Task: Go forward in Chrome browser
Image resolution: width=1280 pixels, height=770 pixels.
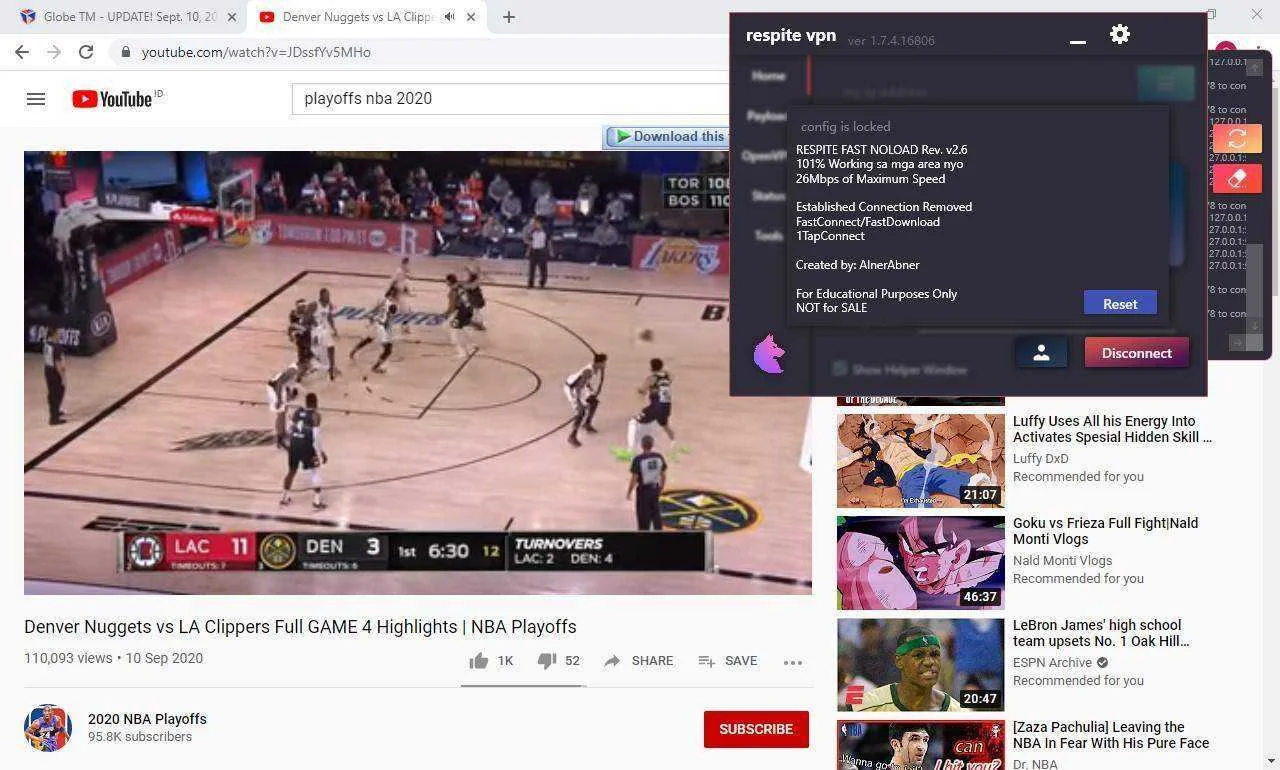Action: pos(54,52)
